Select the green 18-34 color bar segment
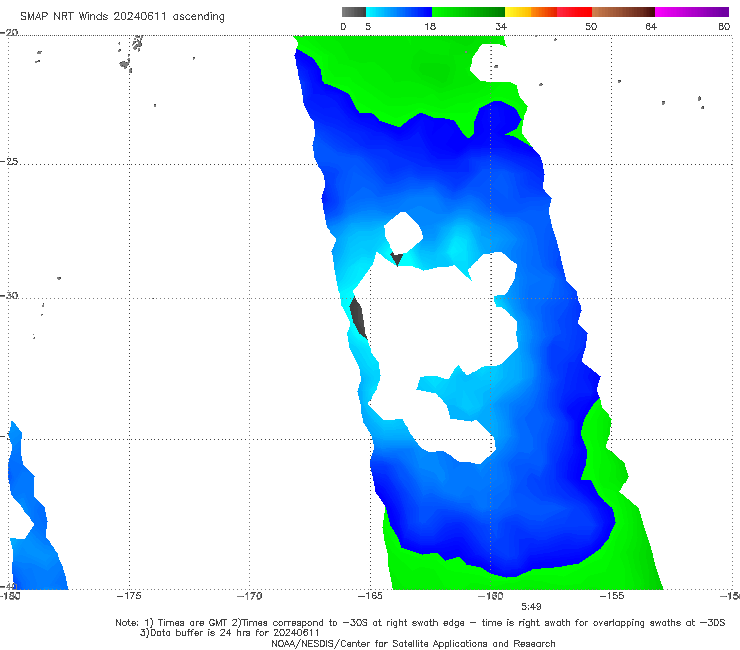The width and height of the screenshot is (740, 650). pyautogui.click(x=468, y=12)
